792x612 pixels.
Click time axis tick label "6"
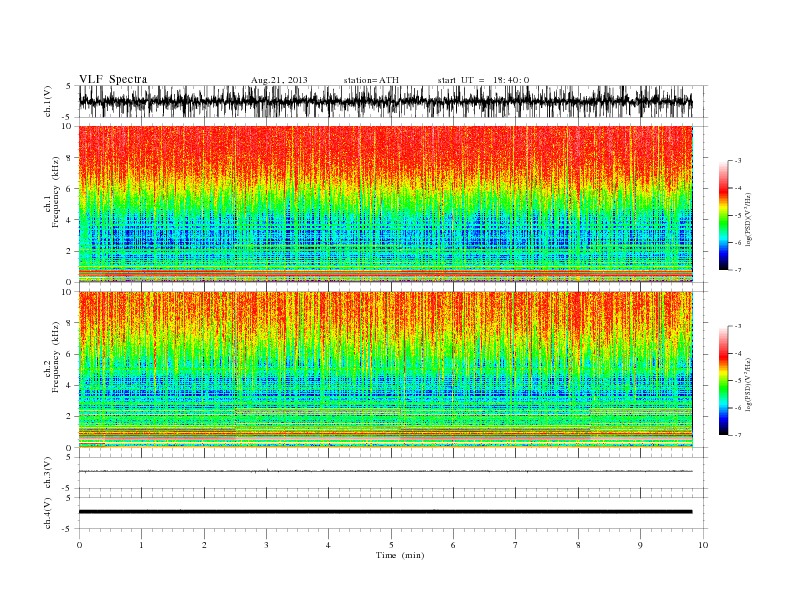[453, 545]
